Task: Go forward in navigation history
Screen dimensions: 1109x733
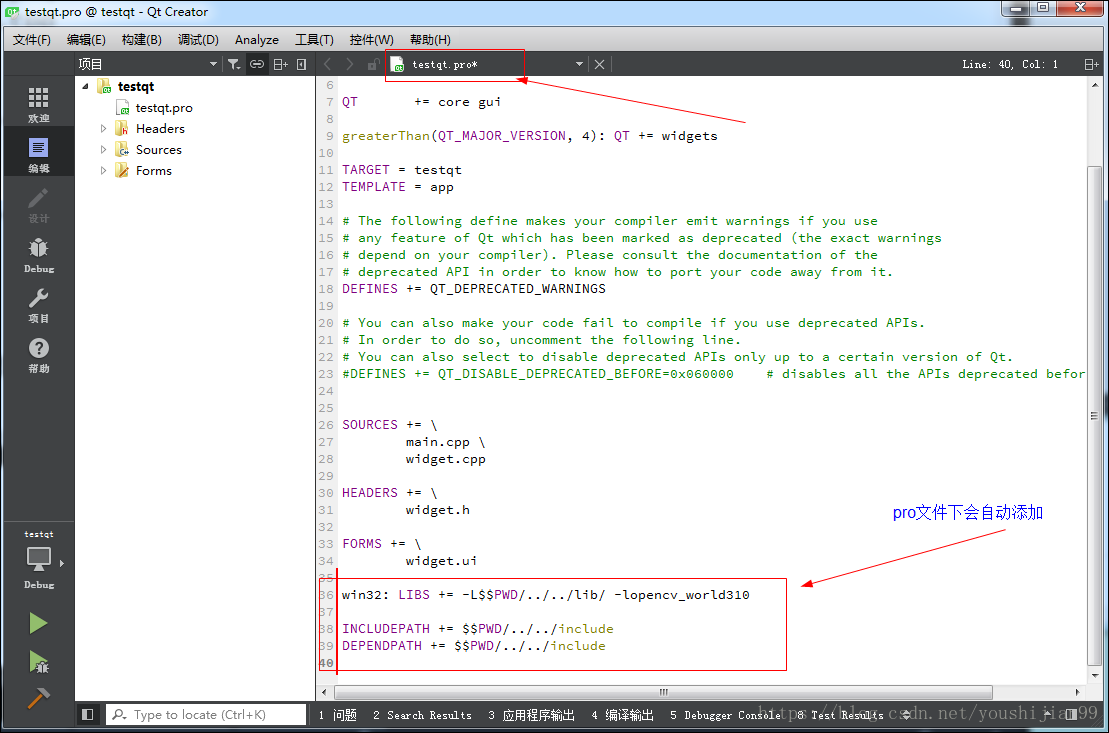Action: (x=349, y=64)
